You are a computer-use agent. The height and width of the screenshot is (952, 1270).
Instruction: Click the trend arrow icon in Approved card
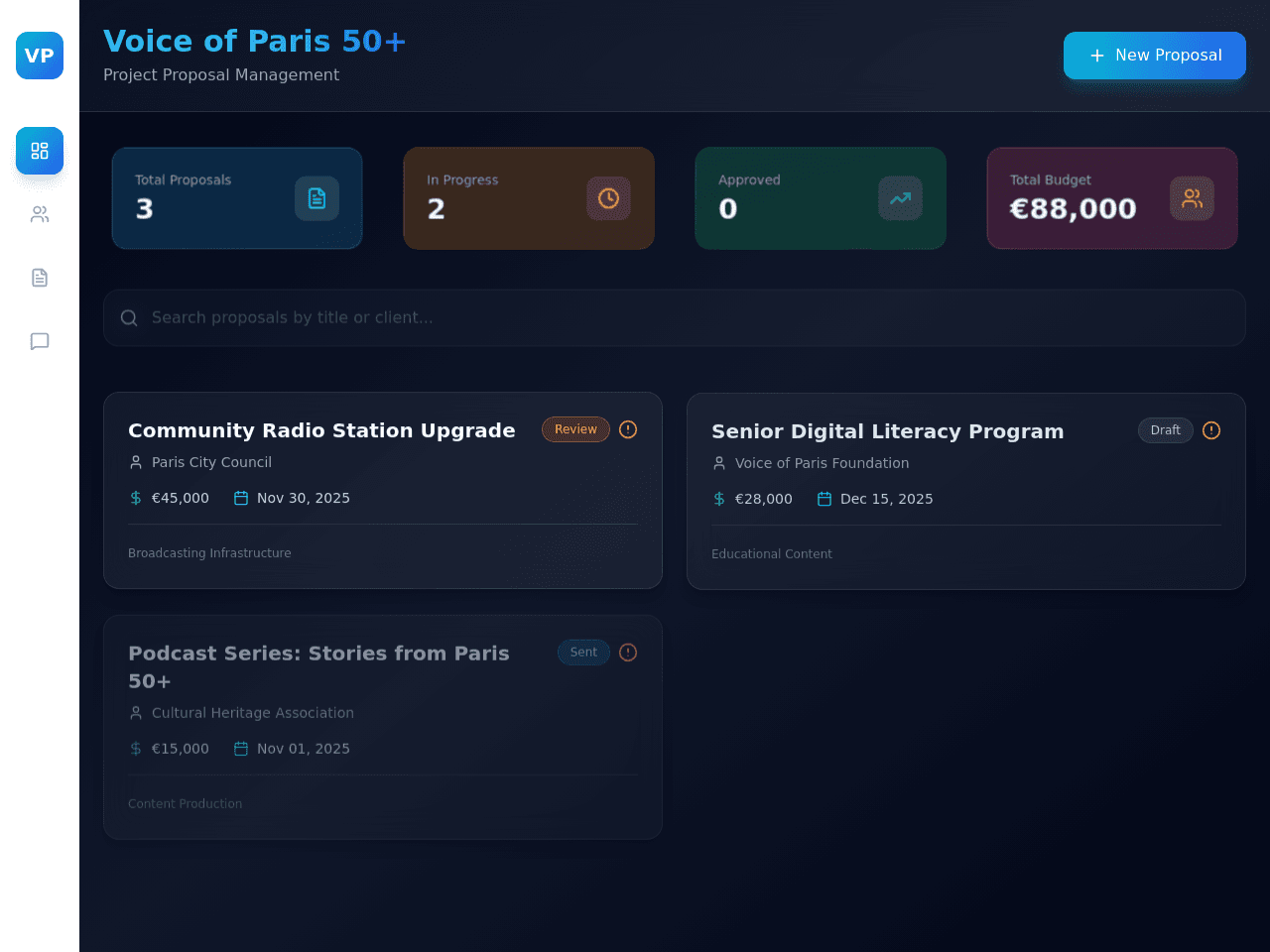point(901,198)
